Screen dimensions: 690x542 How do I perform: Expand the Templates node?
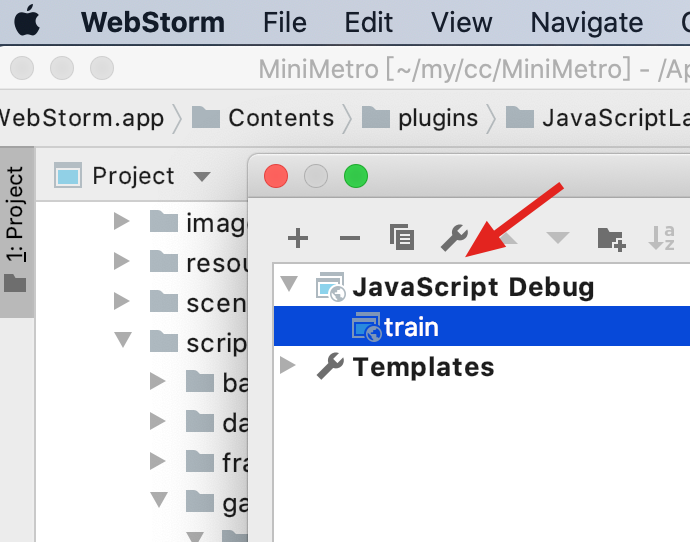pyautogui.click(x=290, y=366)
